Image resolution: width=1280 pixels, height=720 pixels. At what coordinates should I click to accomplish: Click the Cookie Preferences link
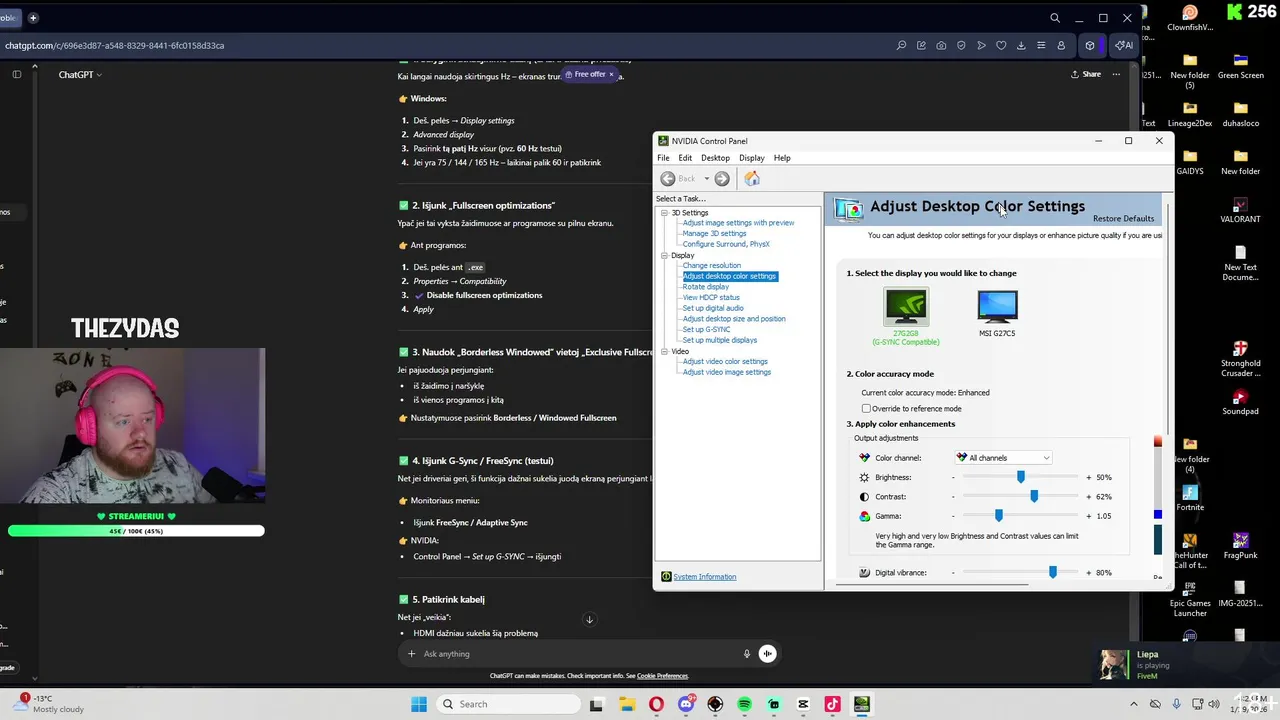(662, 676)
